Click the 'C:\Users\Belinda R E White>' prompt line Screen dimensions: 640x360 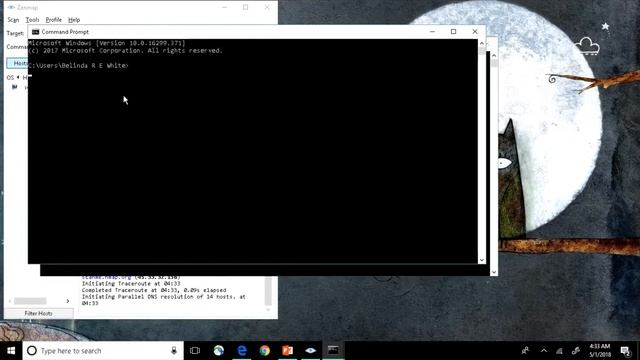click(78, 65)
